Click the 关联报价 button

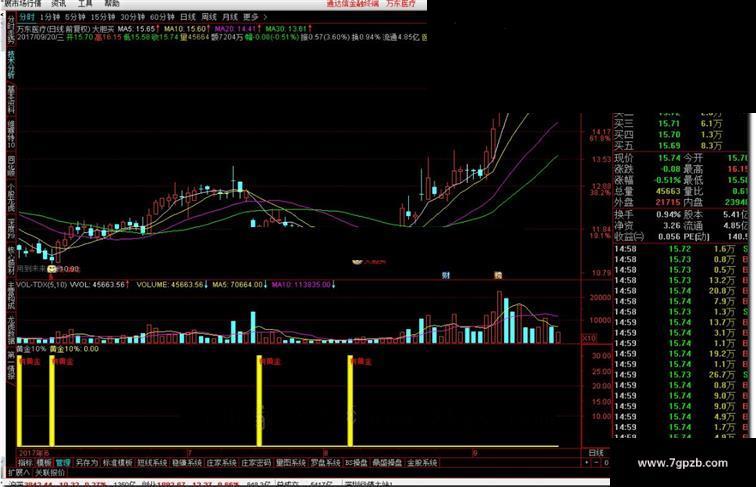tap(50, 472)
